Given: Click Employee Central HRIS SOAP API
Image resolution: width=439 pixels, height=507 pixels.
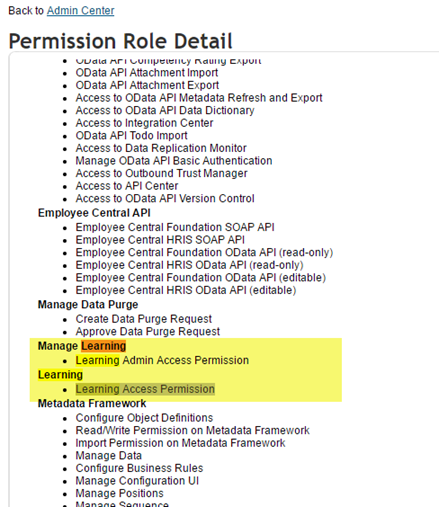Looking at the screenshot, I should (x=160, y=240).
